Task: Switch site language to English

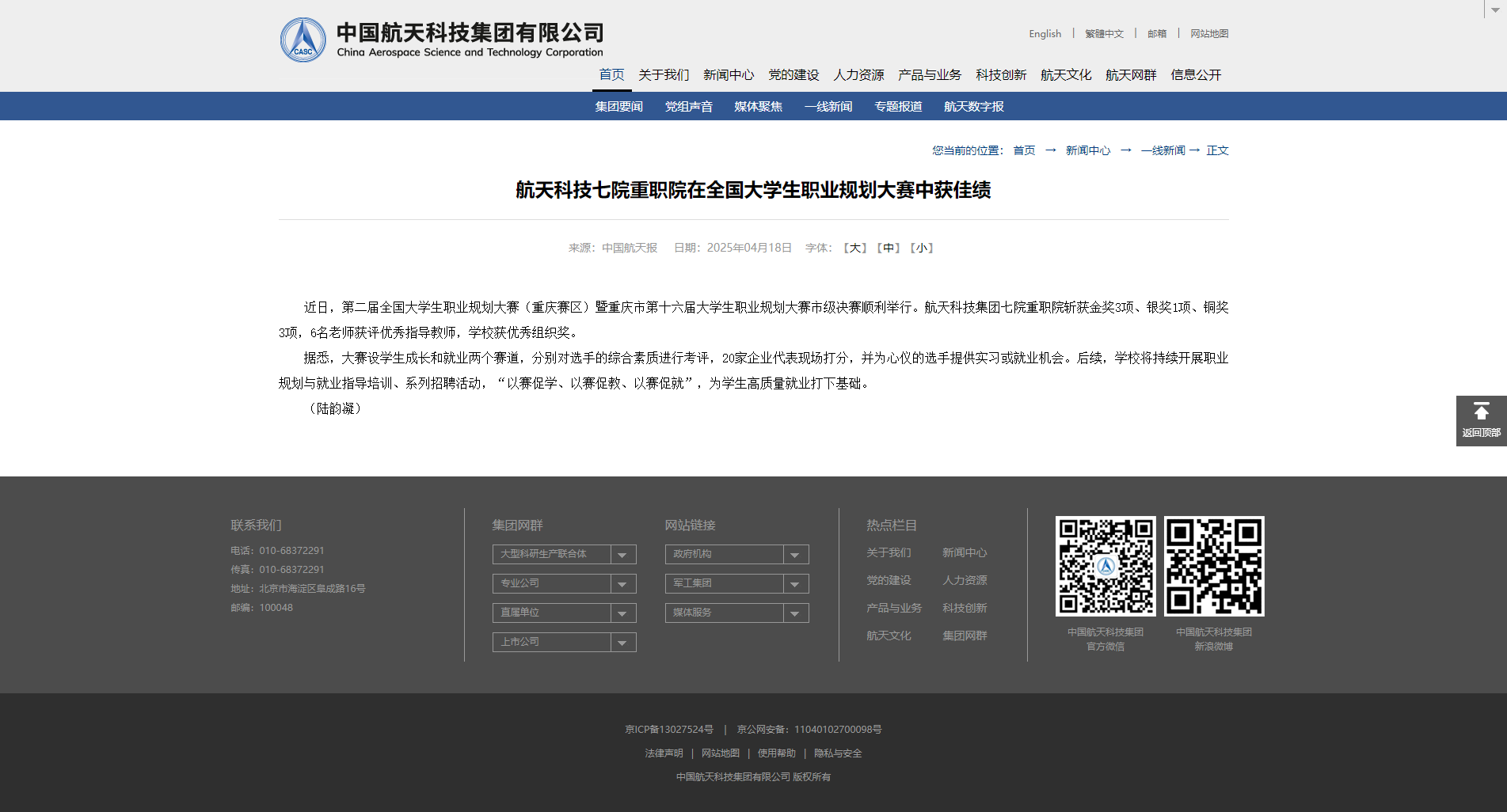Action: pos(1045,33)
